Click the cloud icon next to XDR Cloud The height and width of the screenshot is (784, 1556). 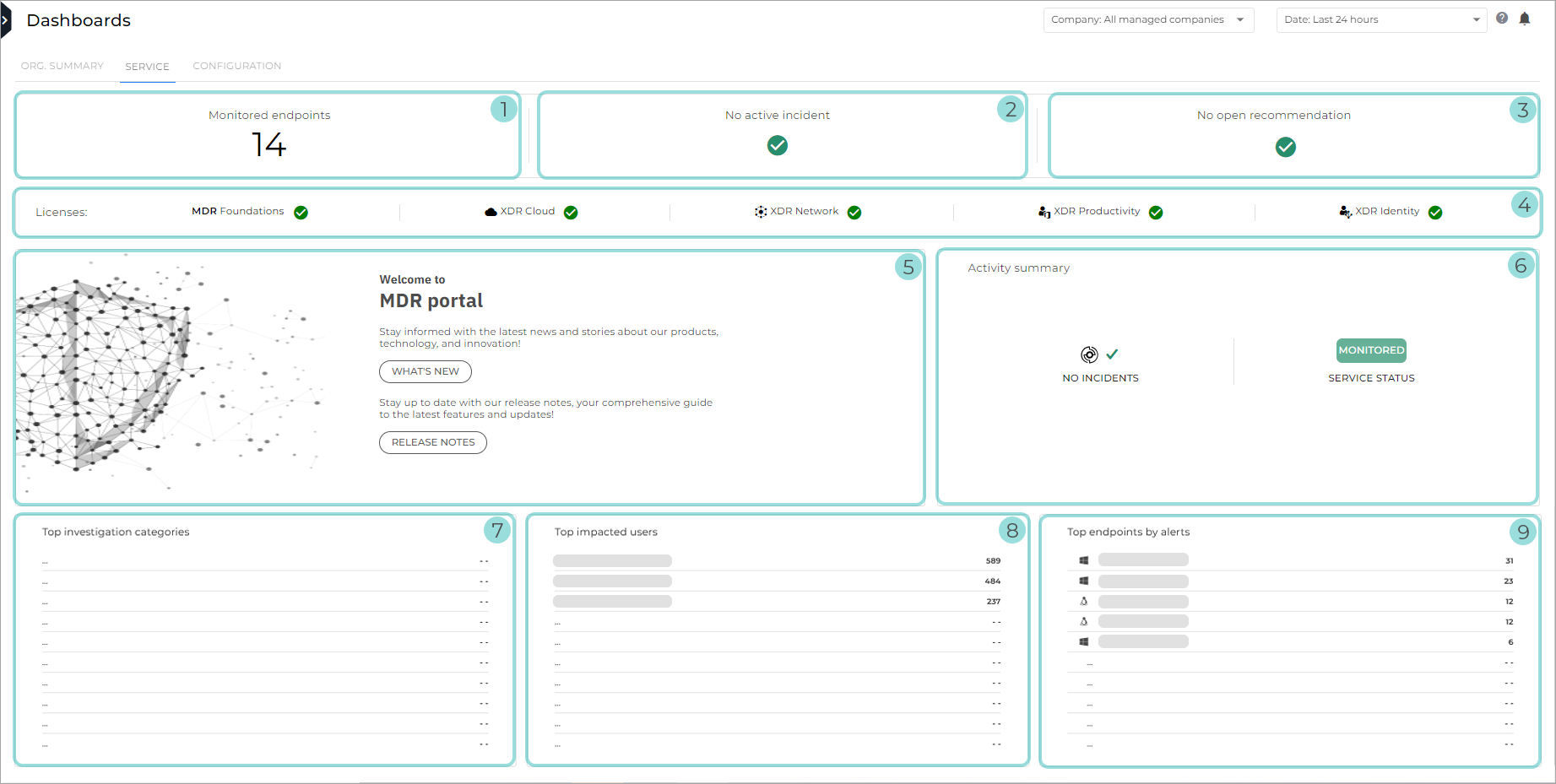click(491, 212)
